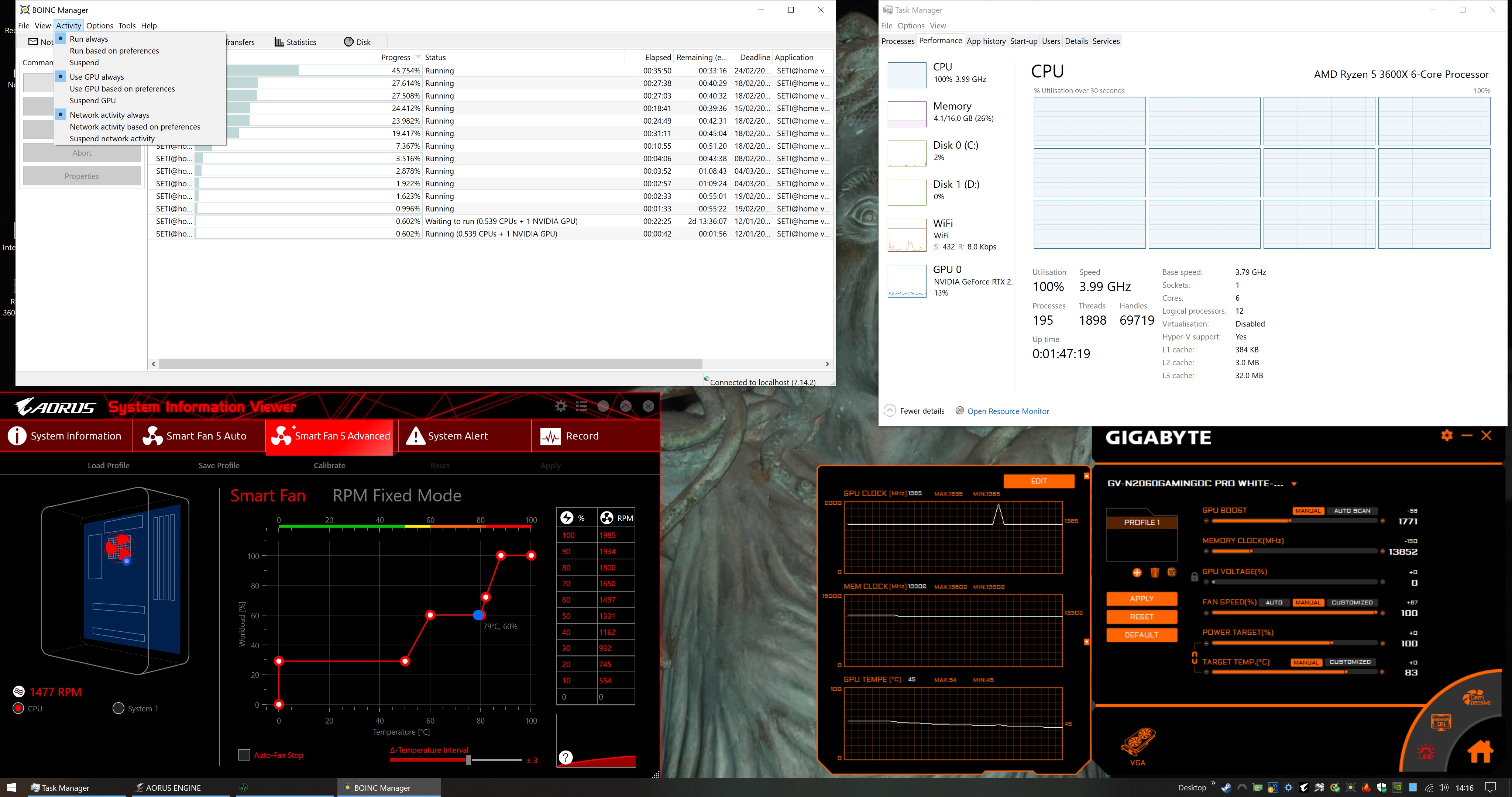Click the DEFAULT button in Gigabyte Engine

[x=1142, y=635]
